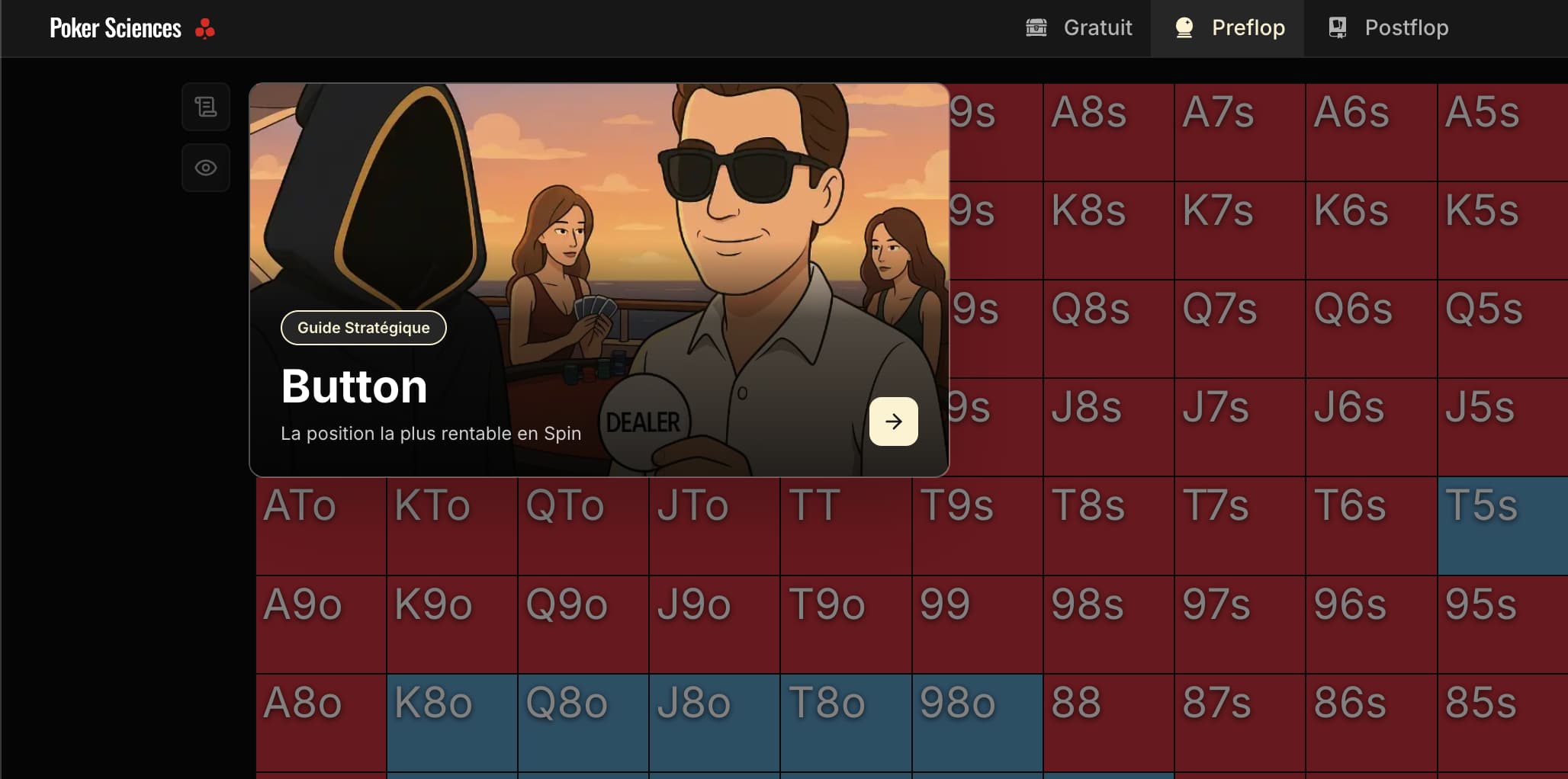Click the Guide Stratégique badge
This screenshot has width=1568, height=779.
coord(363,328)
